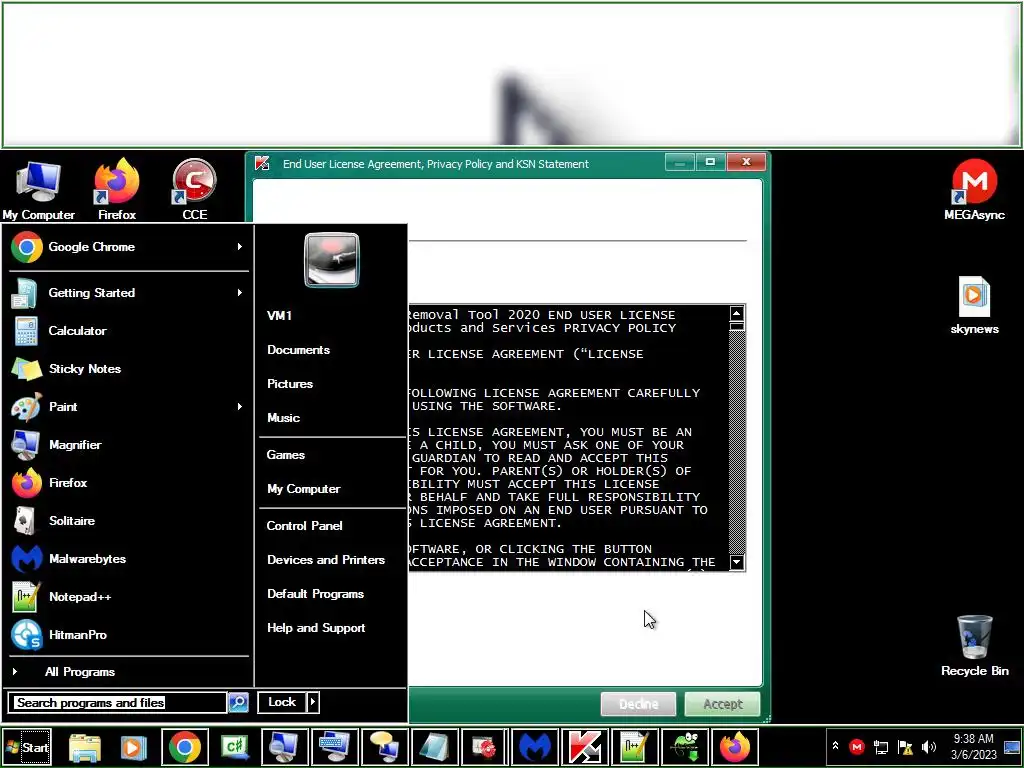This screenshot has height=768, width=1024.
Task: Open Notepad++ from the Start menu
Action: [x=127, y=596]
